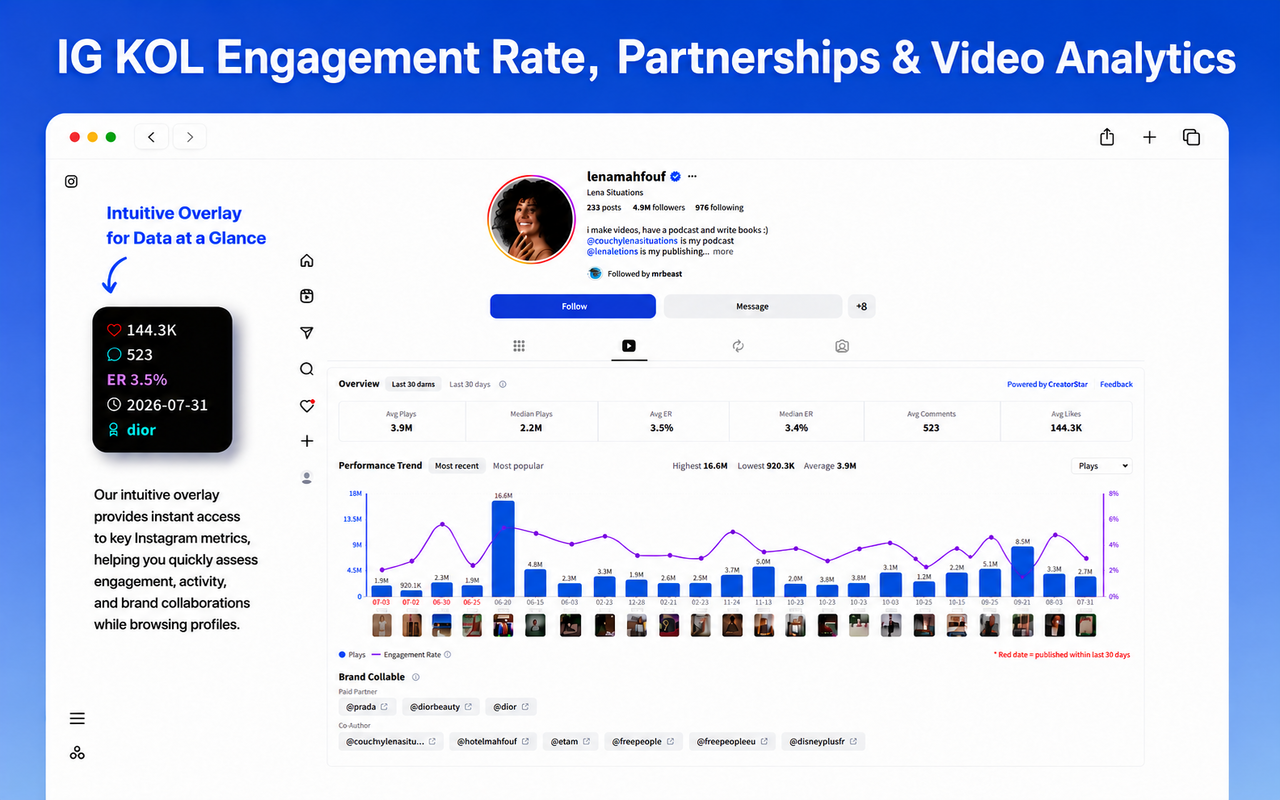Click the +8 button
1280x800 pixels.
click(x=862, y=306)
